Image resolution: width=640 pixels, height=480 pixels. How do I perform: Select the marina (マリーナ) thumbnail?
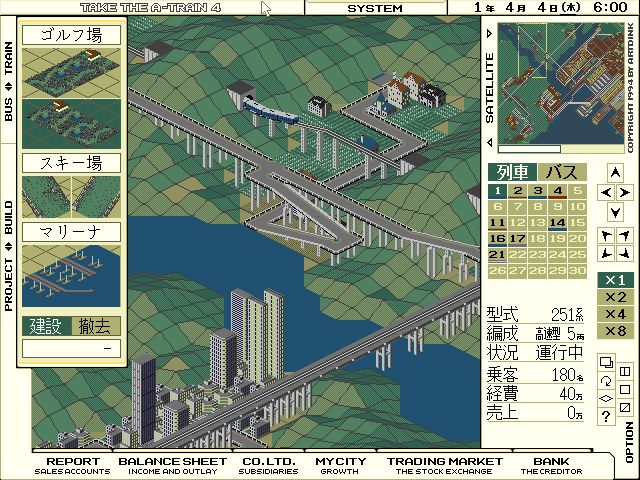pyautogui.click(x=71, y=274)
